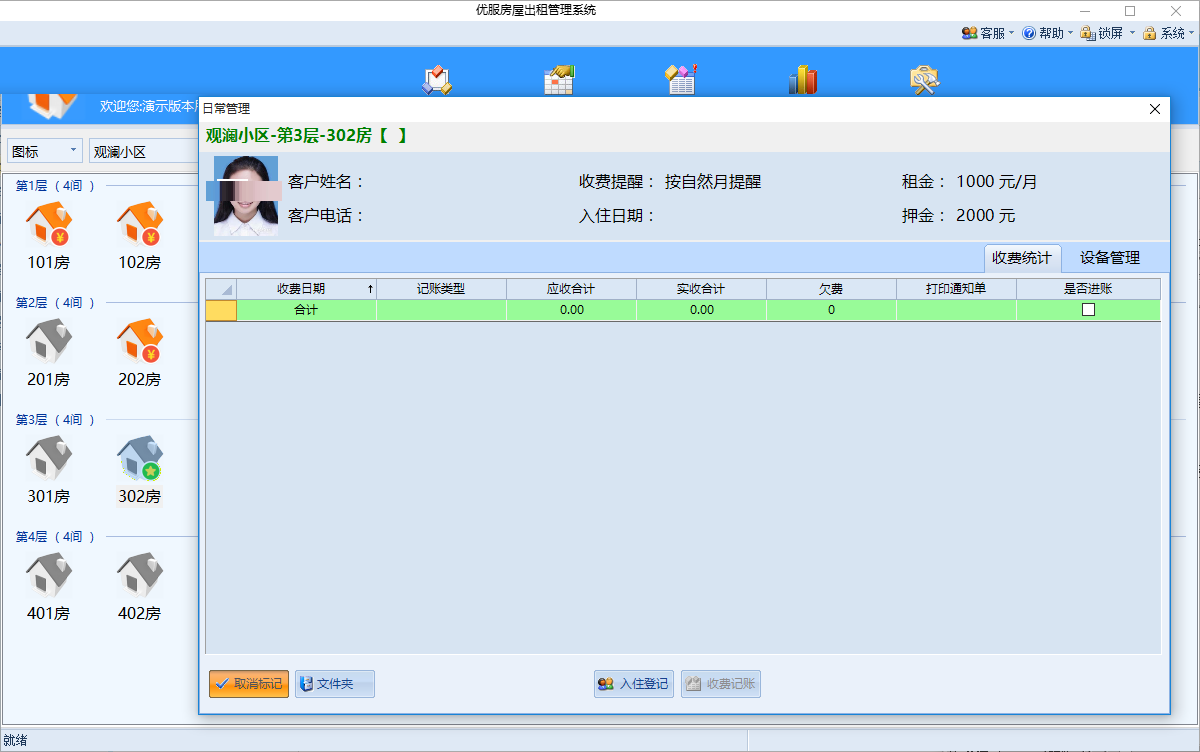Screen dimensions: 1200x752
Task: Click the 欠费 total cell showing 0
Action: [x=832, y=310]
